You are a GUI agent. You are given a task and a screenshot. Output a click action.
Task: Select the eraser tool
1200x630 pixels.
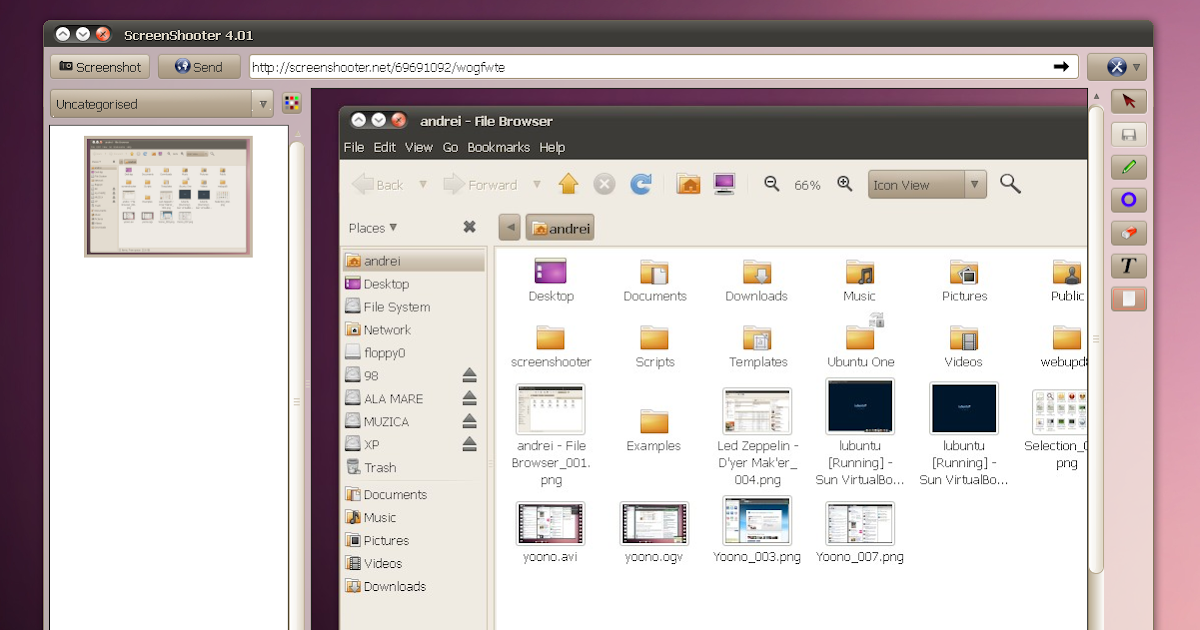pyautogui.click(x=1128, y=233)
